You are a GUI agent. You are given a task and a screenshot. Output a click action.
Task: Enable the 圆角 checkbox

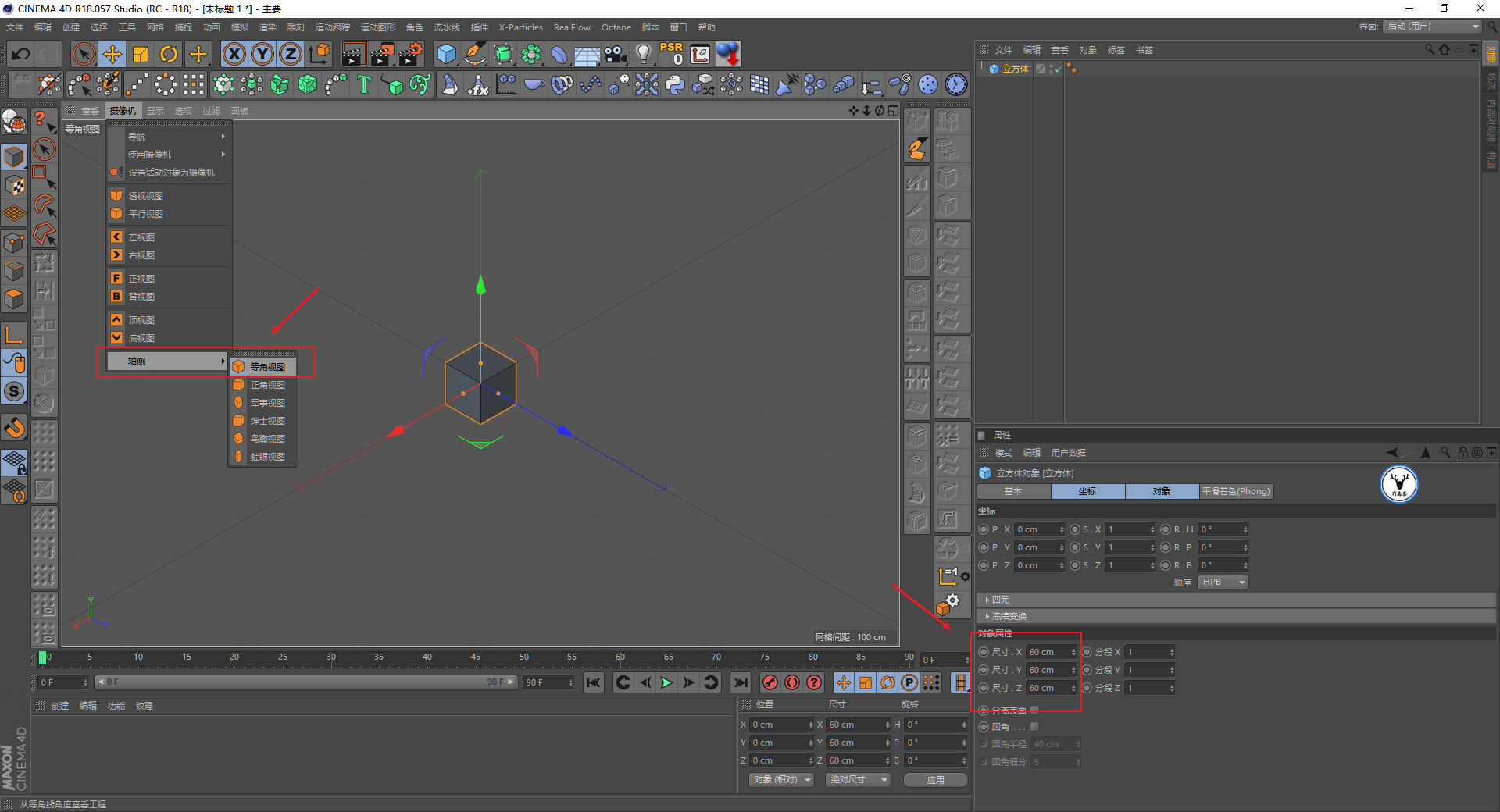(1034, 727)
